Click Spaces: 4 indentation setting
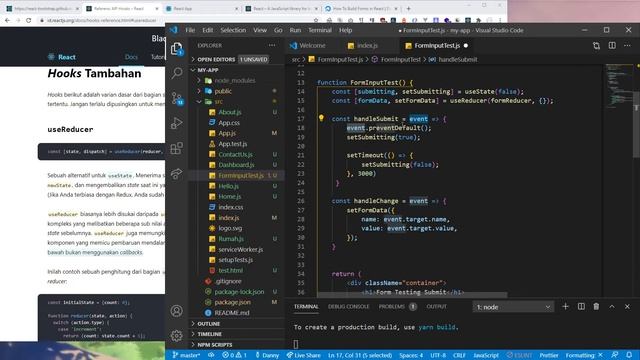 click(x=411, y=355)
